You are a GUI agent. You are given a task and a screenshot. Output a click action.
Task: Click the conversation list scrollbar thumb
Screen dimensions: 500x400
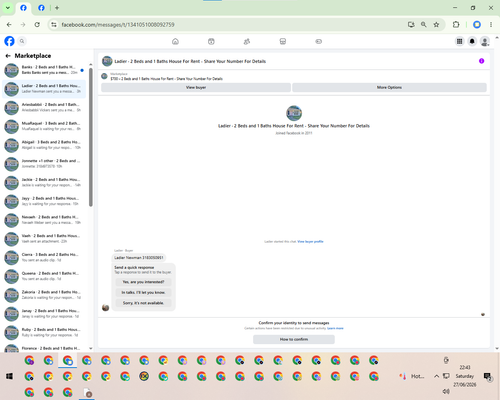pyautogui.click(x=91, y=137)
